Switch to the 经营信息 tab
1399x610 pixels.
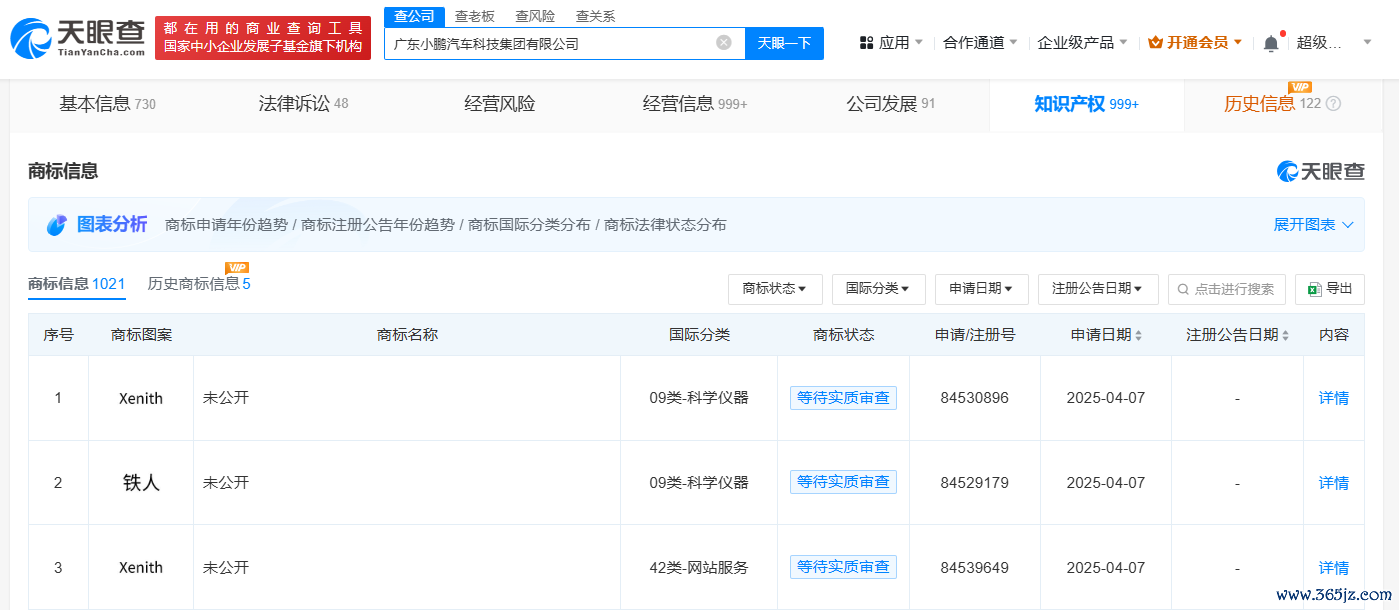point(695,104)
